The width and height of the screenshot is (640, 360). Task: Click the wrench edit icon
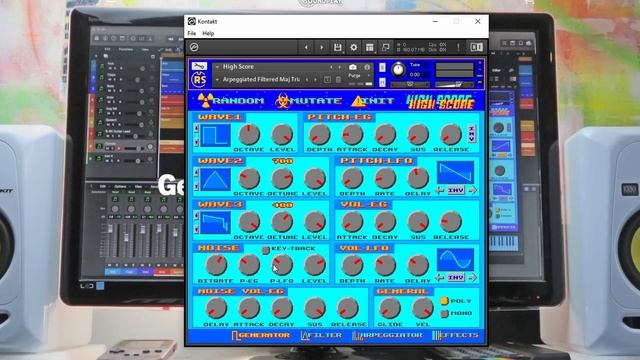point(199,66)
